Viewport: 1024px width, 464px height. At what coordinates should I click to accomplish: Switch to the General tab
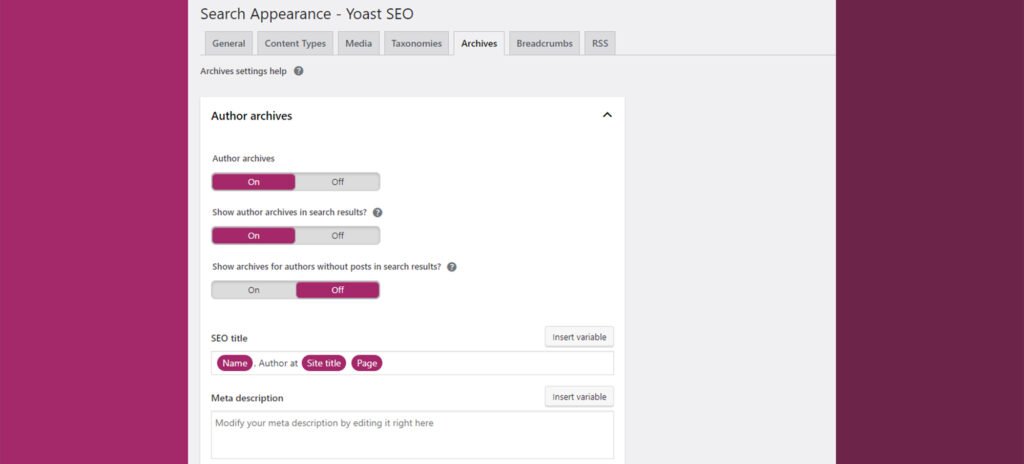point(229,44)
